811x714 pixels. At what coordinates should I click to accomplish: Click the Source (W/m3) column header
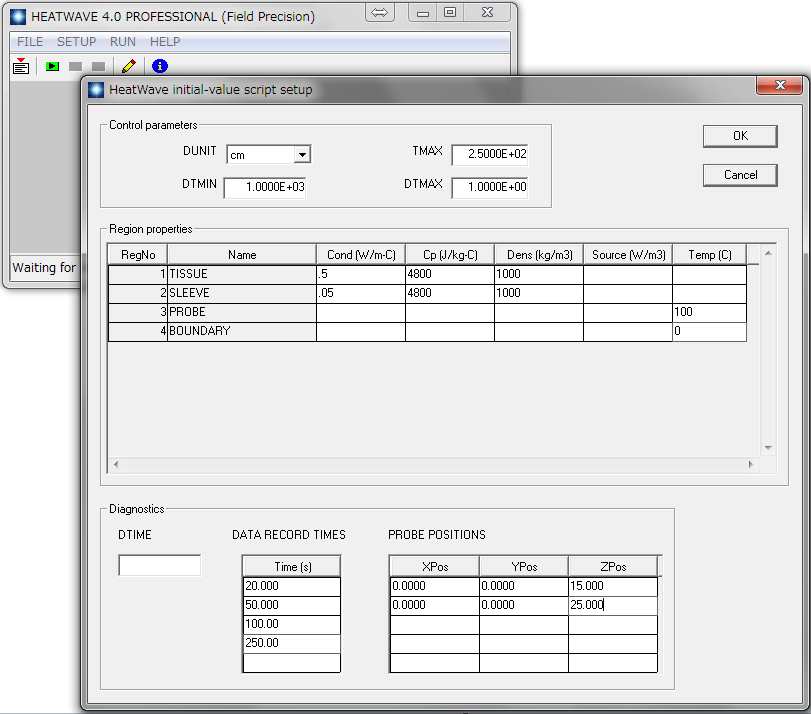tap(627, 255)
